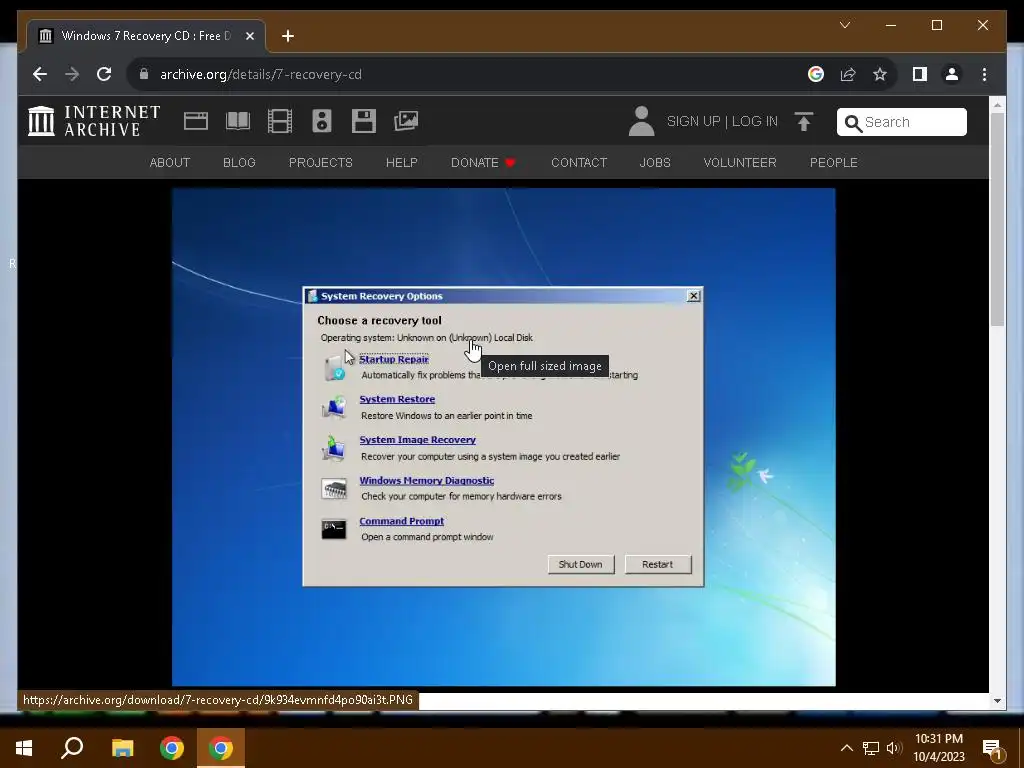Select the Windows 7 Recovery CD tab
The image size is (1024, 768).
tap(146, 36)
